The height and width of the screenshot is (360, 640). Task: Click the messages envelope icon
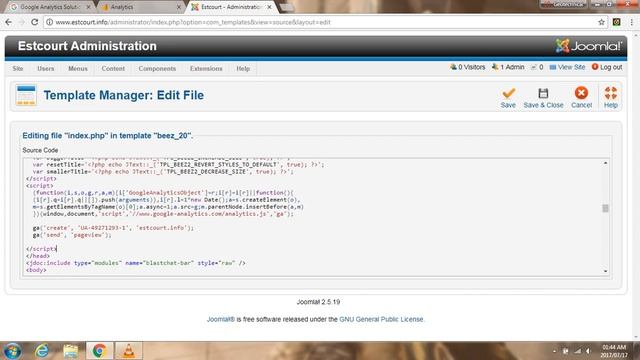[533, 67]
